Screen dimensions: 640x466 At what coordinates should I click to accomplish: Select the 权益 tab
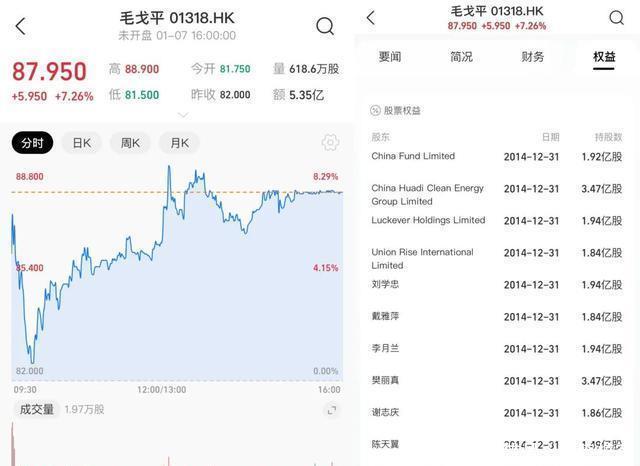604,57
